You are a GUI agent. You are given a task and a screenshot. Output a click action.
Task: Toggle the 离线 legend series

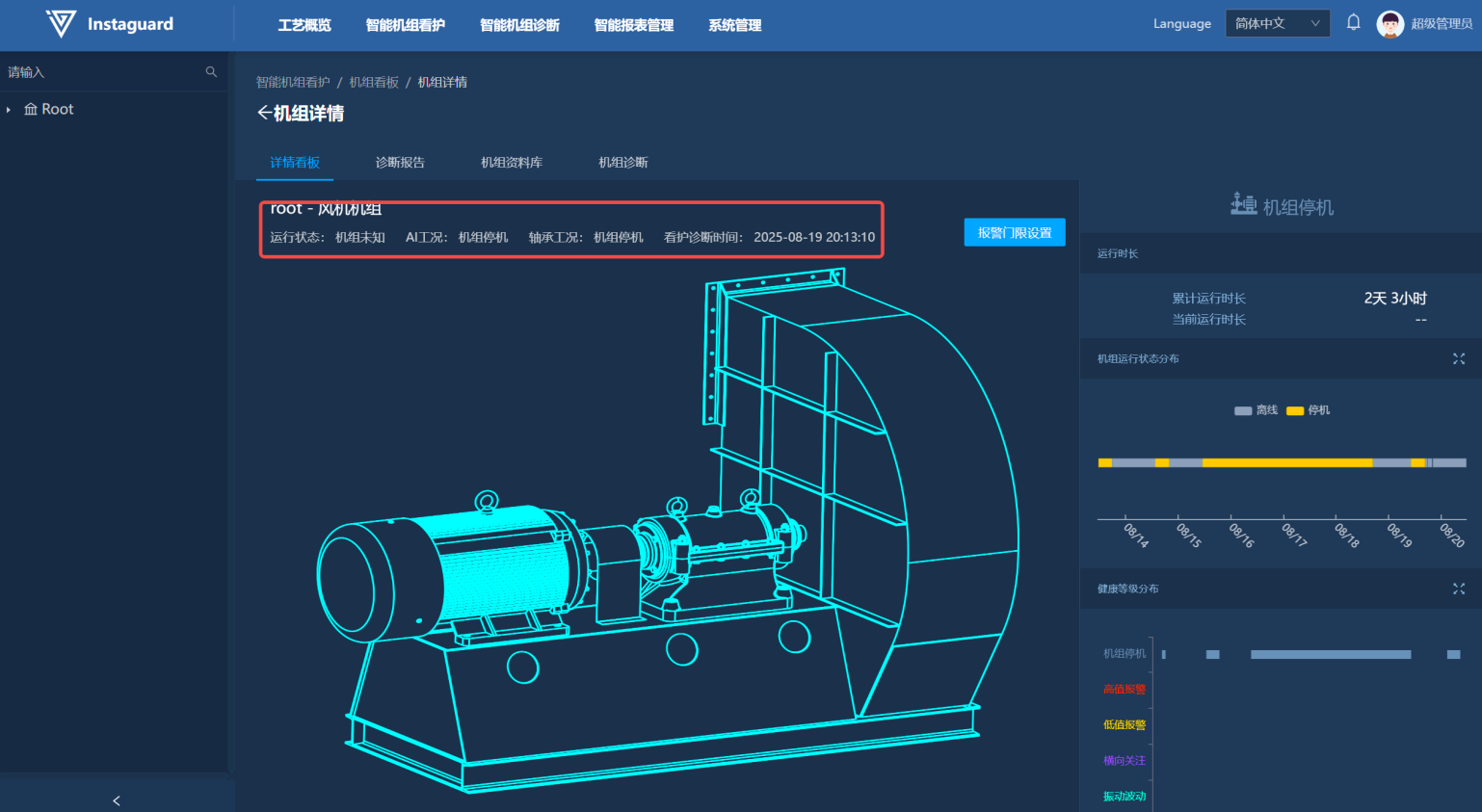pyautogui.click(x=1256, y=410)
